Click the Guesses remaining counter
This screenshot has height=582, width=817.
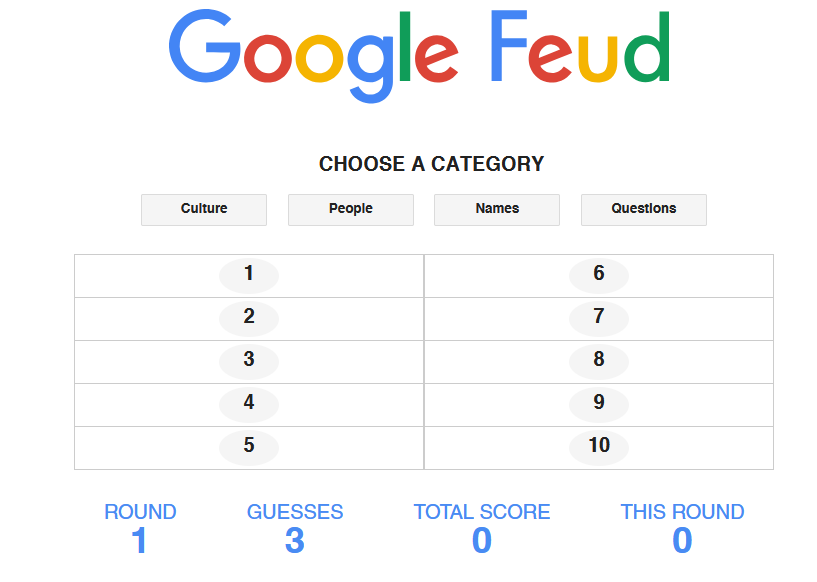click(x=295, y=540)
